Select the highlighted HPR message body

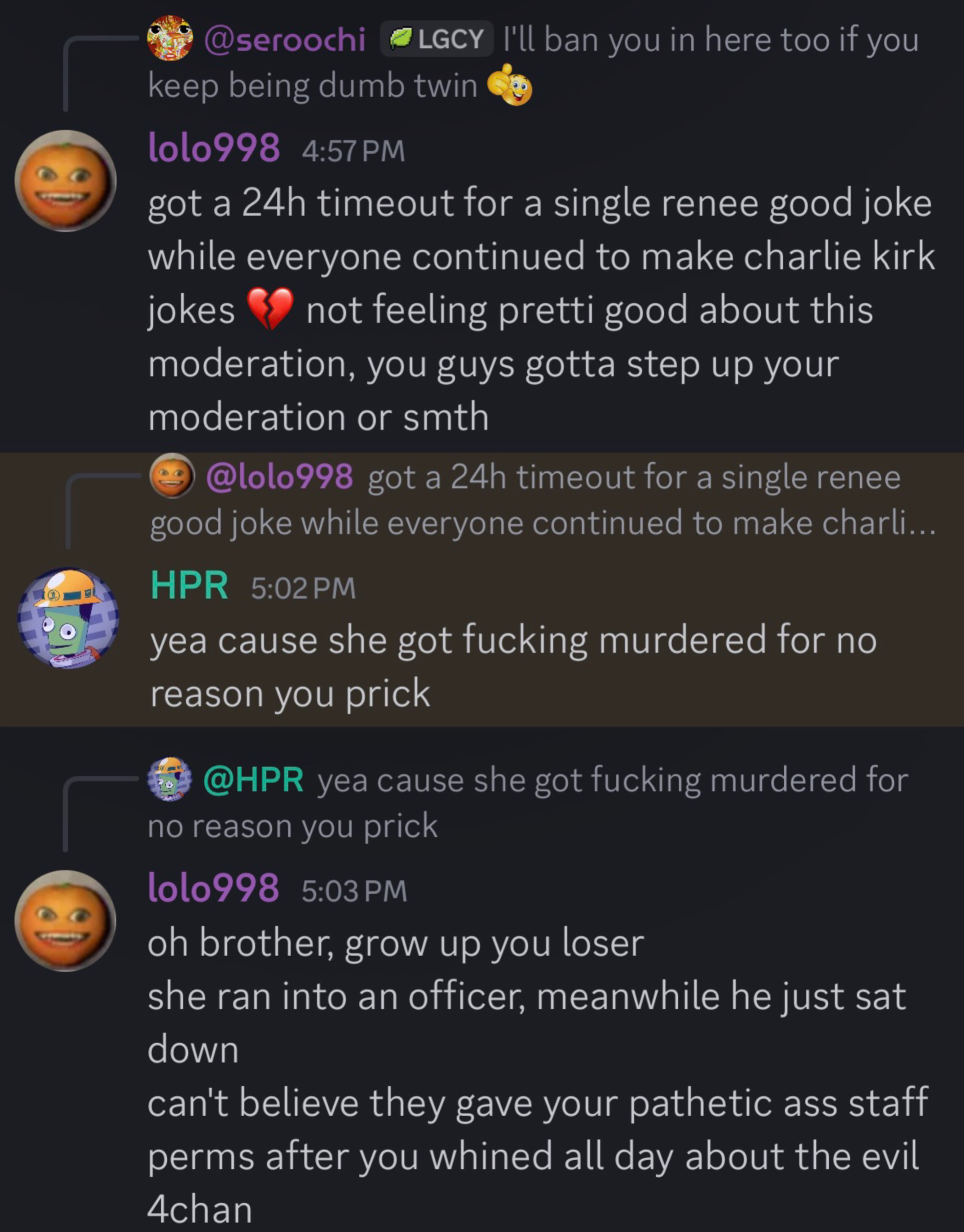[x=513, y=667]
